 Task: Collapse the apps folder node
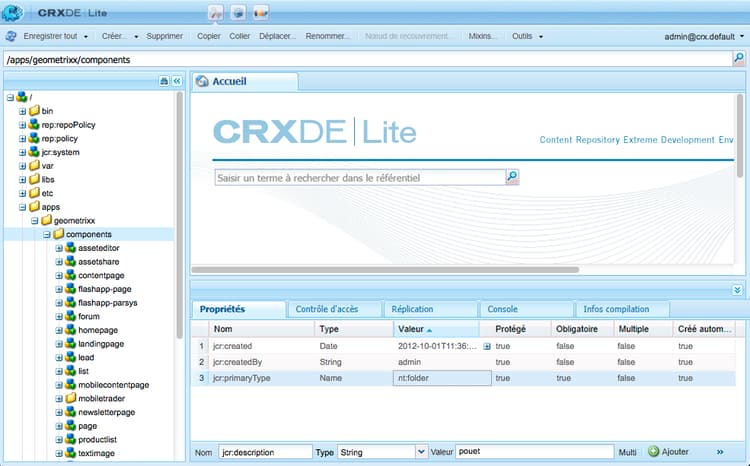tap(22, 207)
